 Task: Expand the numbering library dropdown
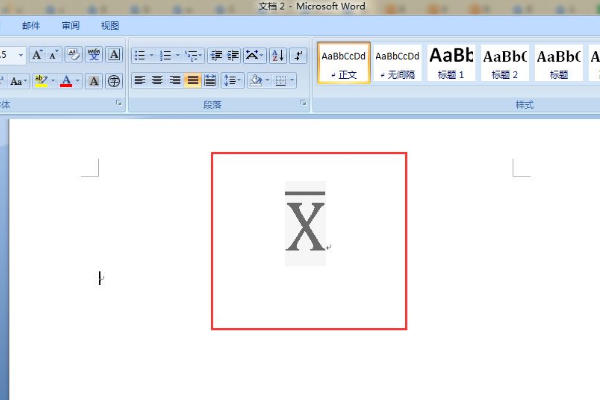point(178,56)
